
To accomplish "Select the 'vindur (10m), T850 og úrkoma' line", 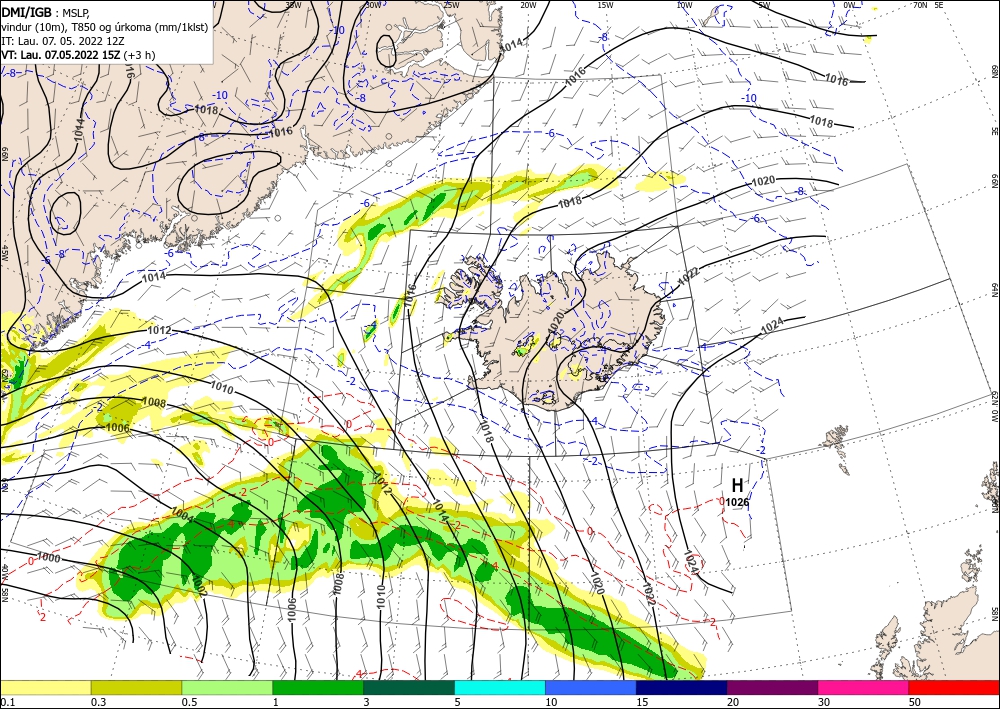I will [104, 27].
